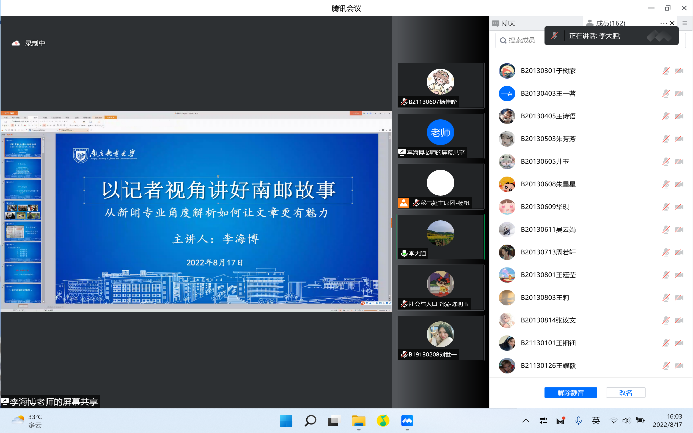Open the taskbar search icon
The height and width of the screenshot is (433, 693).
pos(310,421)
